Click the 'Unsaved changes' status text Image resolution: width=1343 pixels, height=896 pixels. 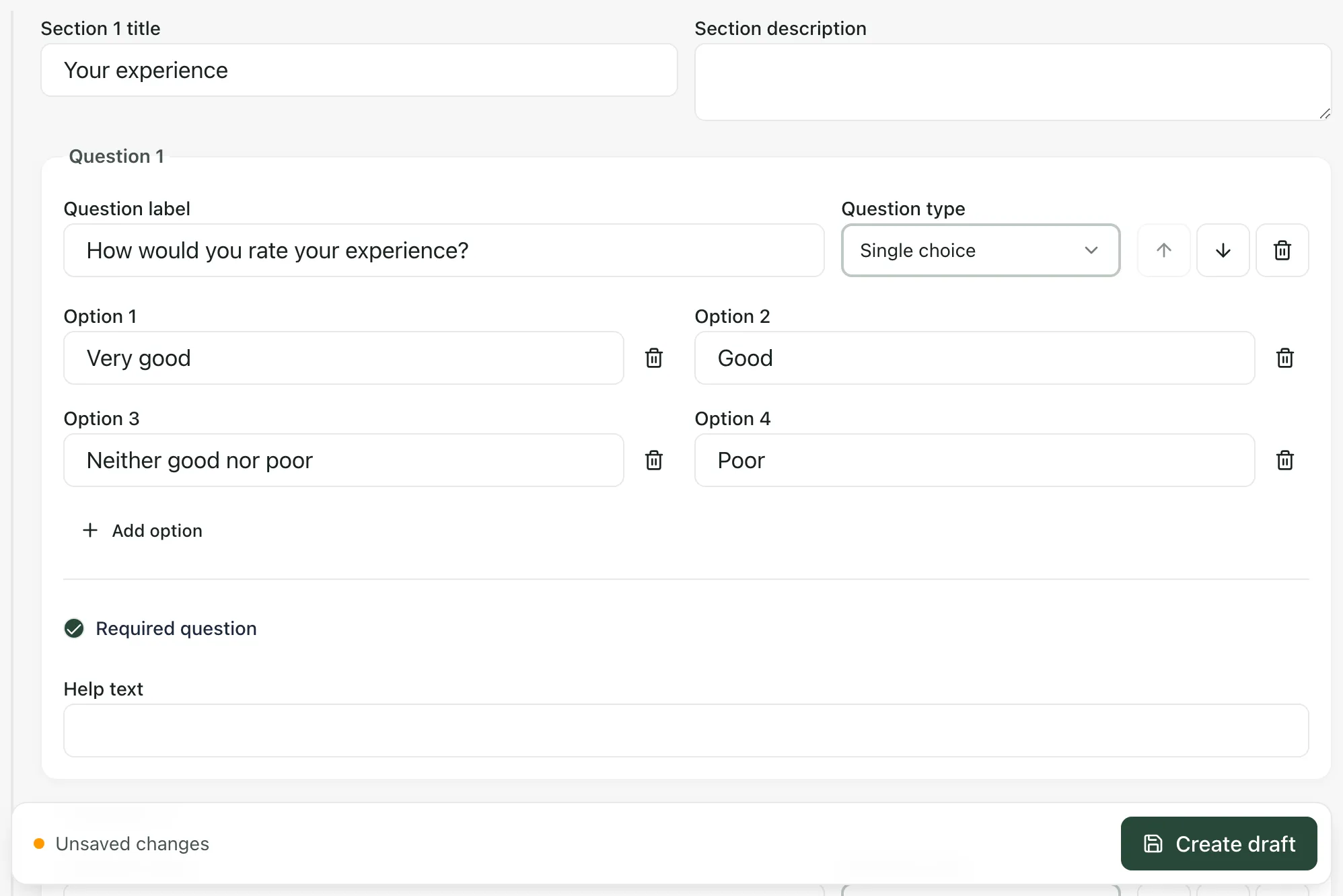click(133, 844)
